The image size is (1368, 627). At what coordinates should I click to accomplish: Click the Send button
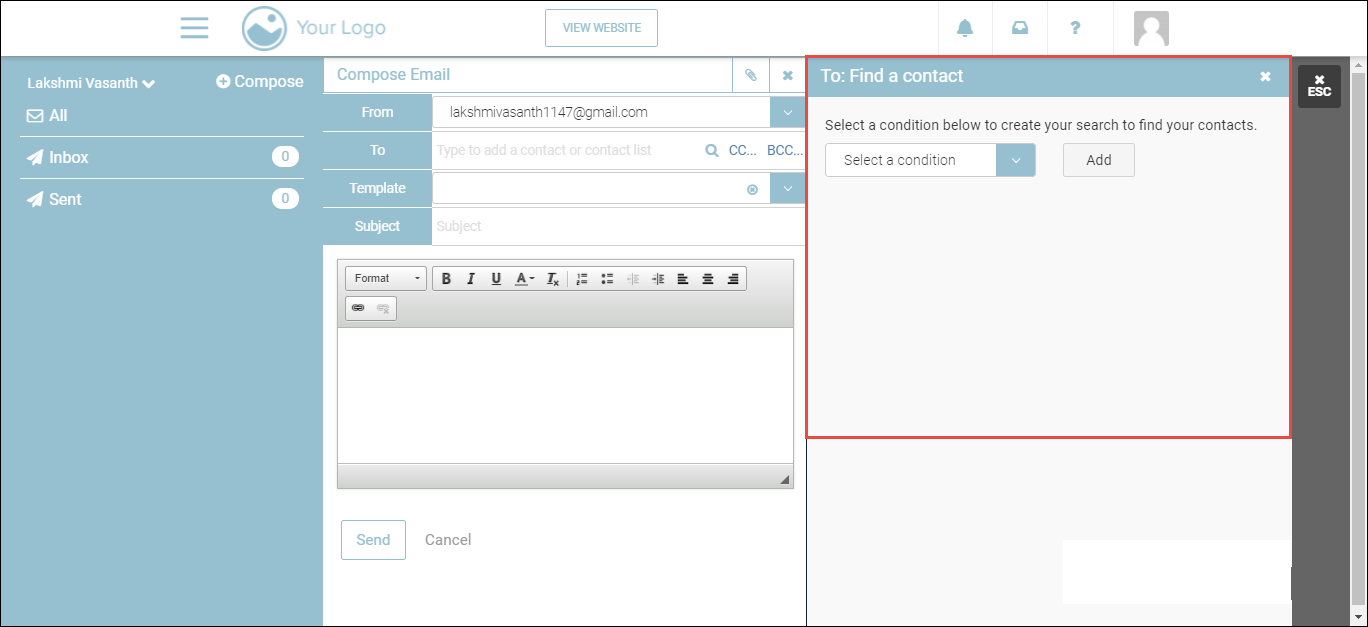click(373, 540)
